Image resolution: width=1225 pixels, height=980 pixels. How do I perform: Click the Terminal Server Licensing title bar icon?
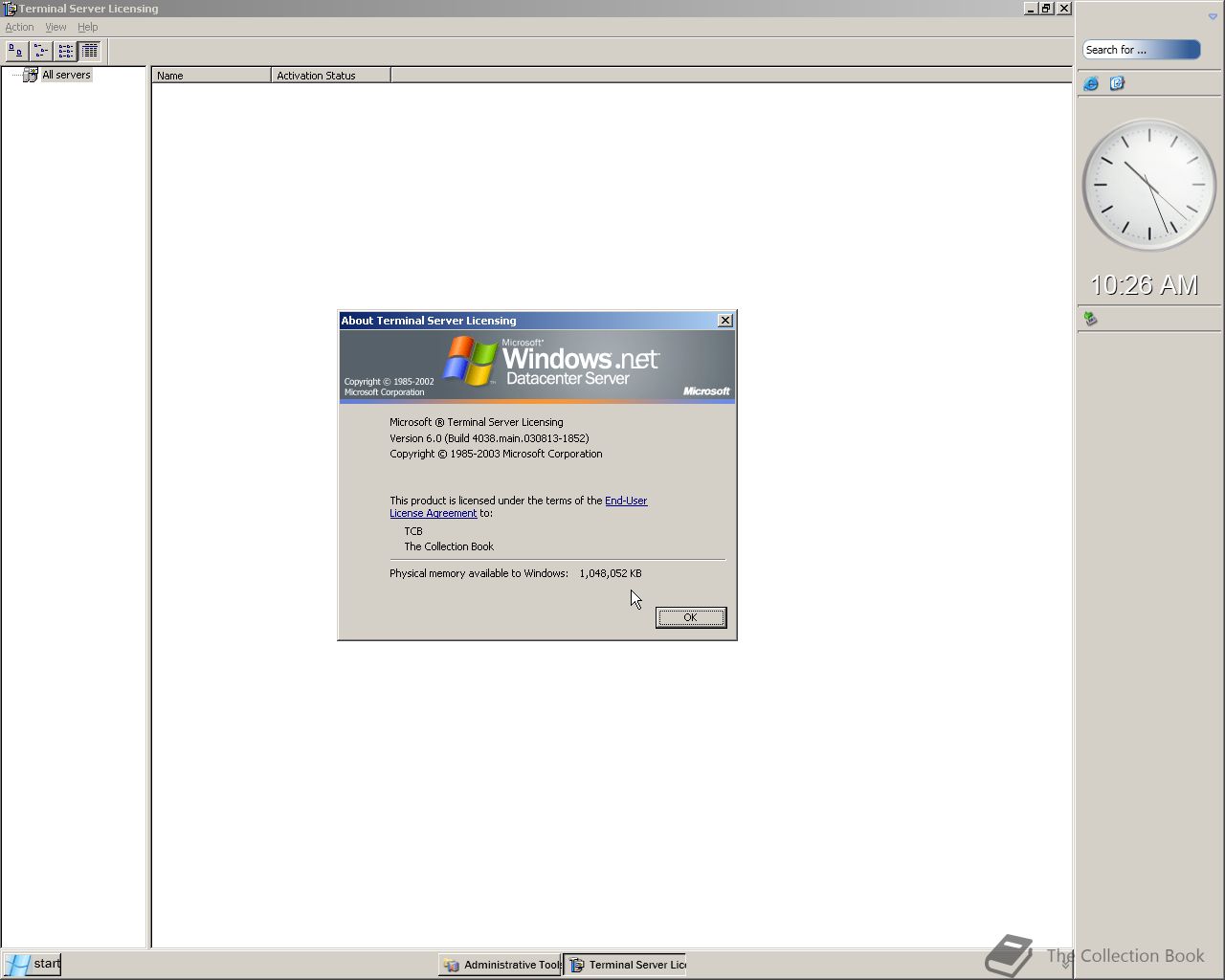point(10,9)
